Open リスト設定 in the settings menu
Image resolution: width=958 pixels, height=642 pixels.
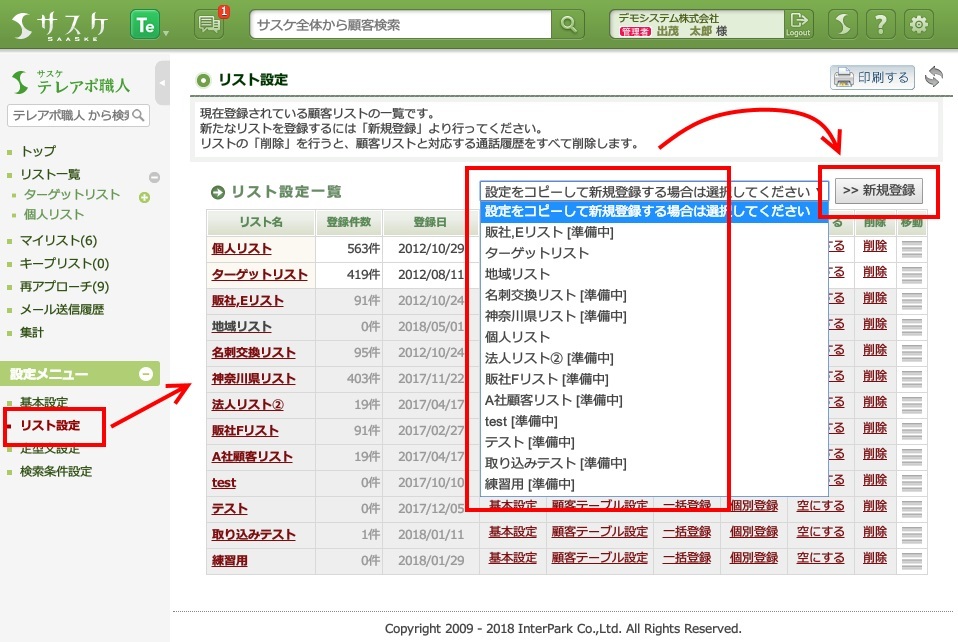pos(50,426)
